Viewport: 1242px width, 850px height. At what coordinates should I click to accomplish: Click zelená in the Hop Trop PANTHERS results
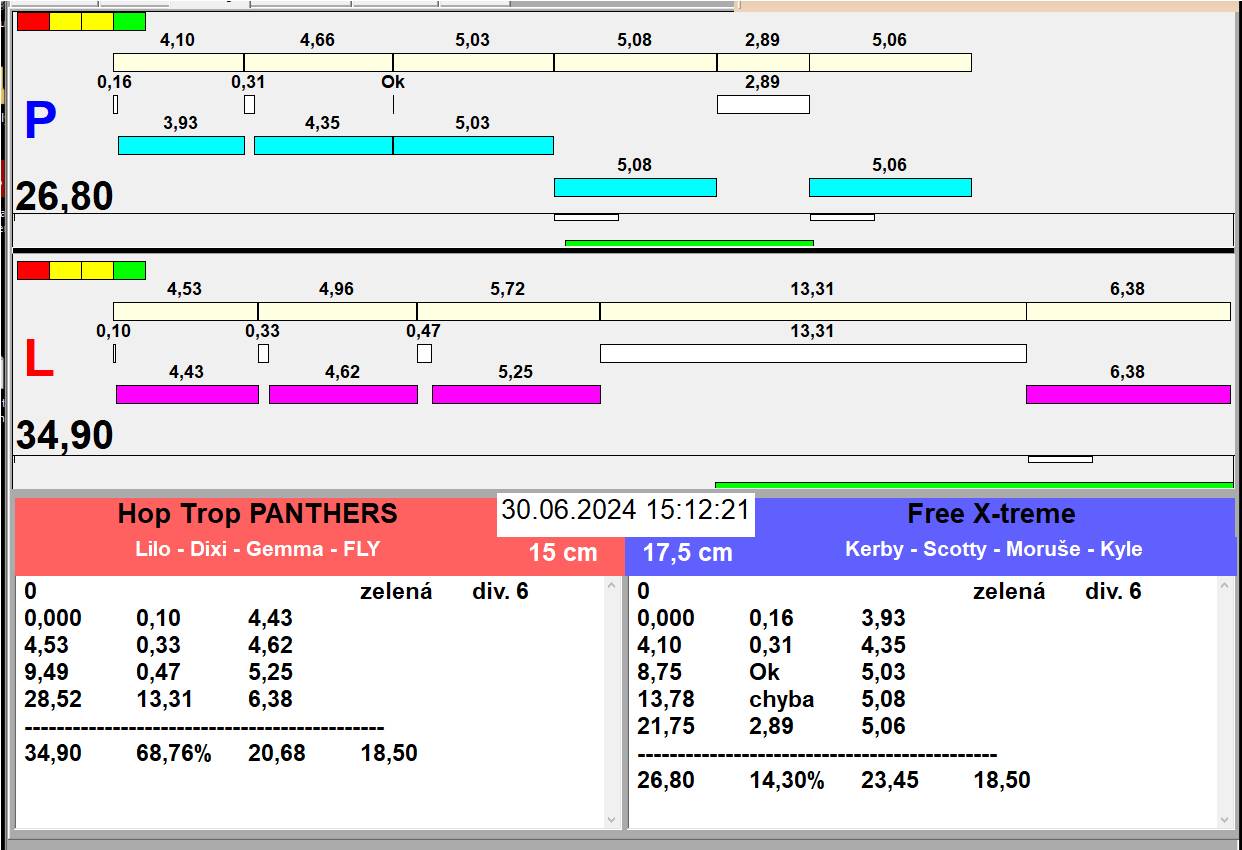396,591
